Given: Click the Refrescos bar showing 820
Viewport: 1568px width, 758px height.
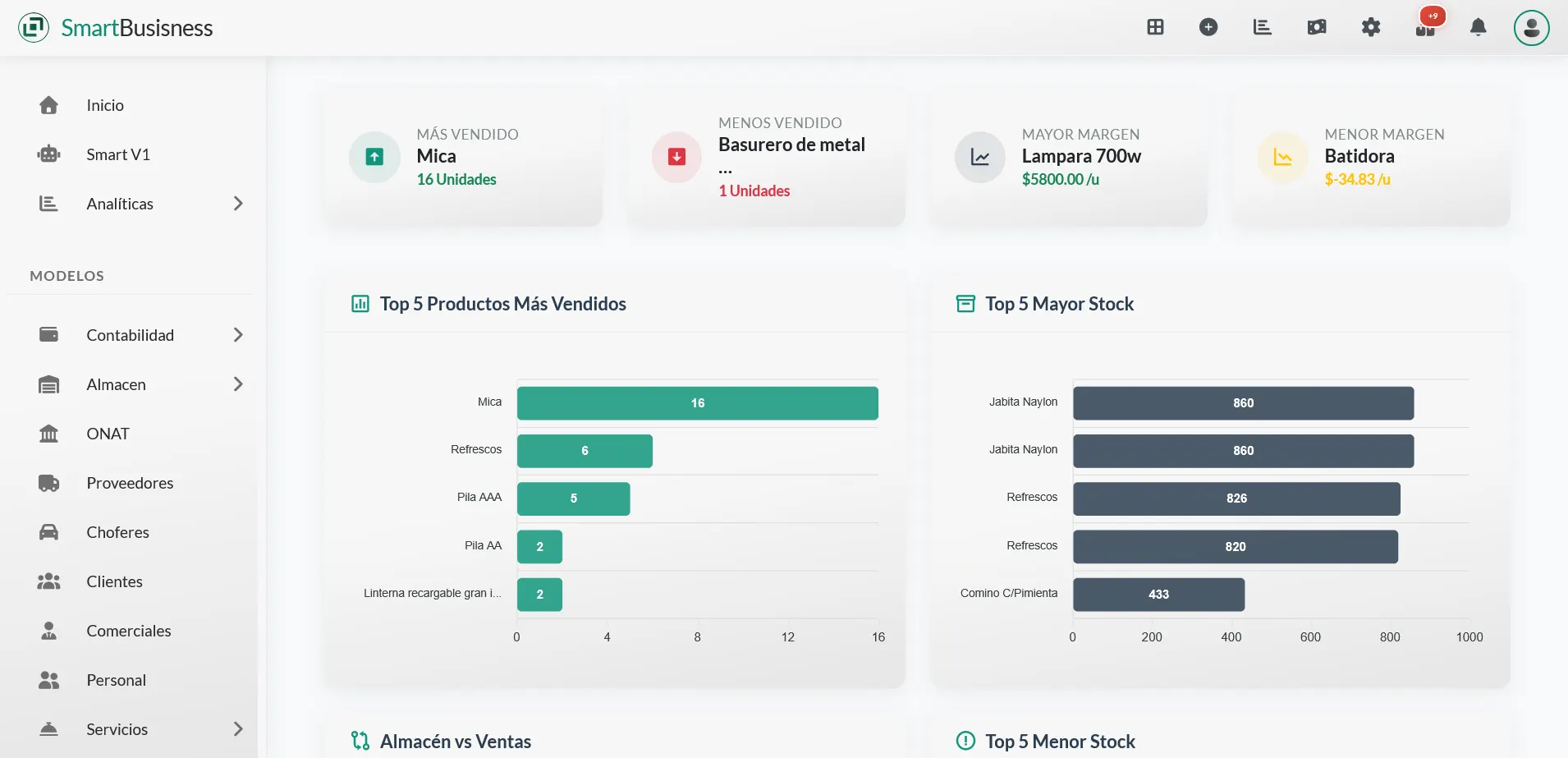Looking at the screenshot, I should coord(1236,547).
